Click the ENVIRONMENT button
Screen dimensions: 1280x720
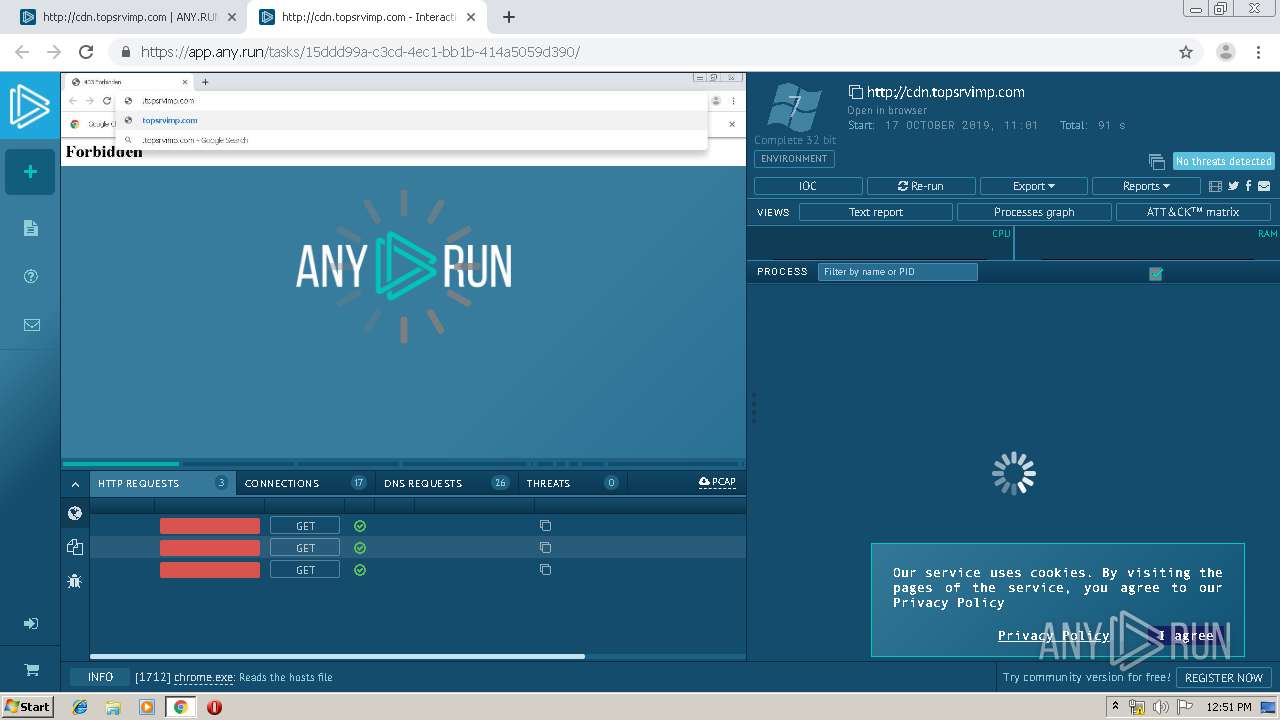794,159
